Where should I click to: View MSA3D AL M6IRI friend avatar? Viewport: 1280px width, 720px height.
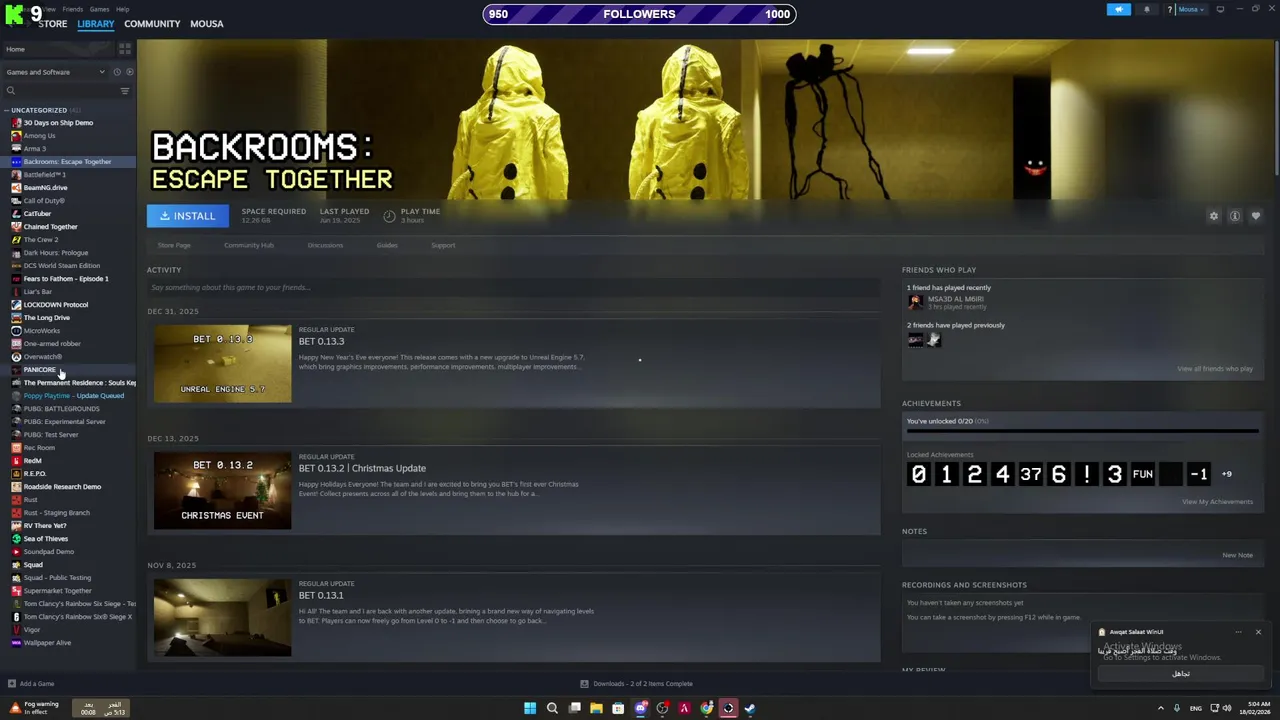tap(915, 302)
